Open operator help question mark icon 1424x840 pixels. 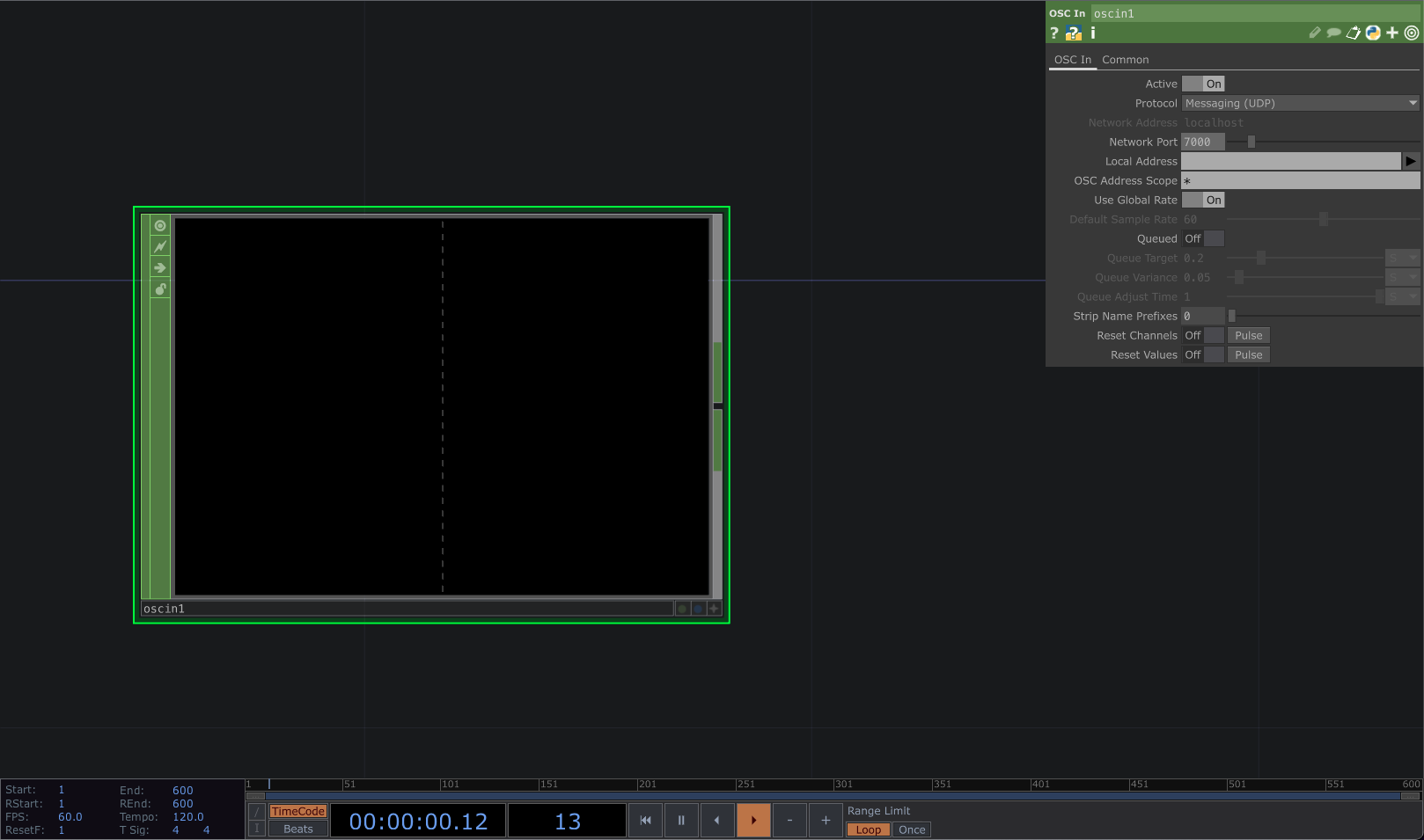[x=1054, y=33]
